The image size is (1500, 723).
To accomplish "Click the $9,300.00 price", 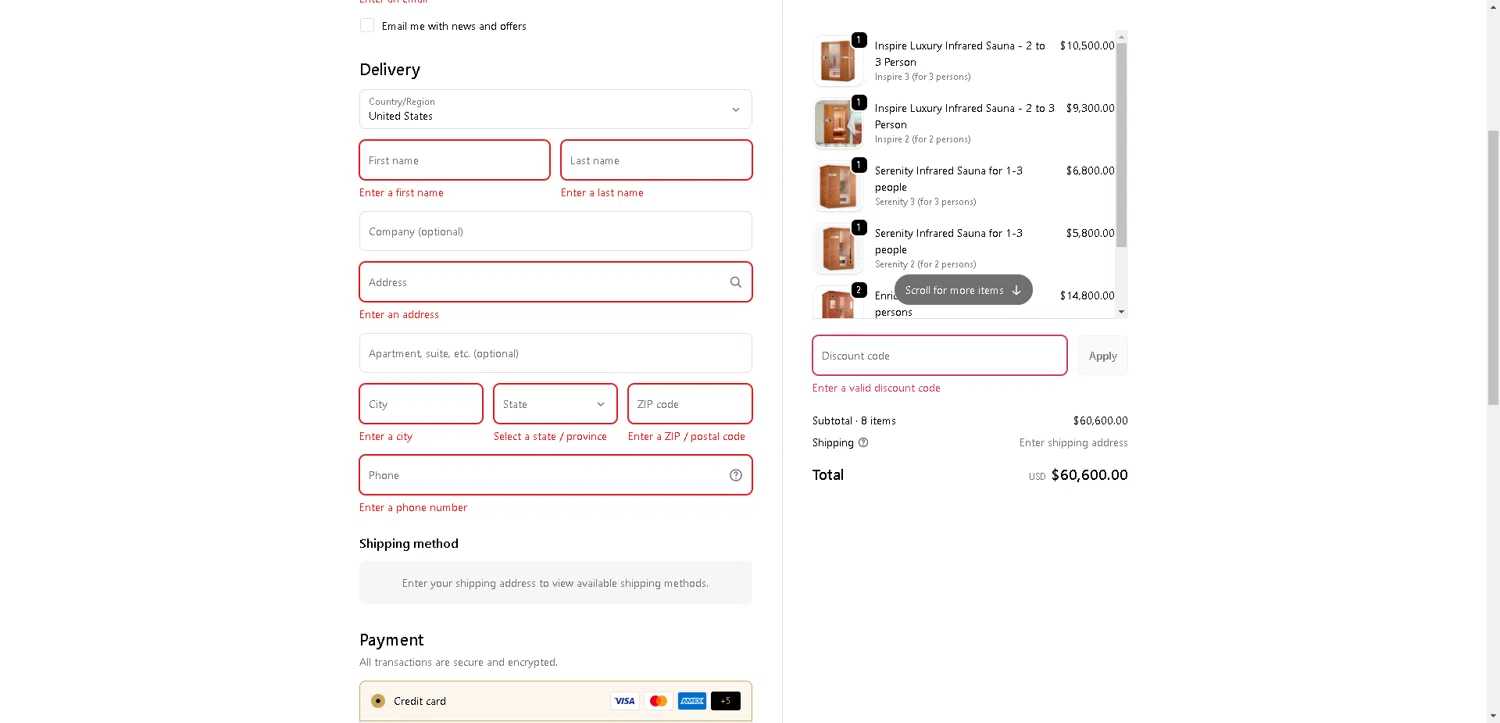I will tap(1090, 108).
